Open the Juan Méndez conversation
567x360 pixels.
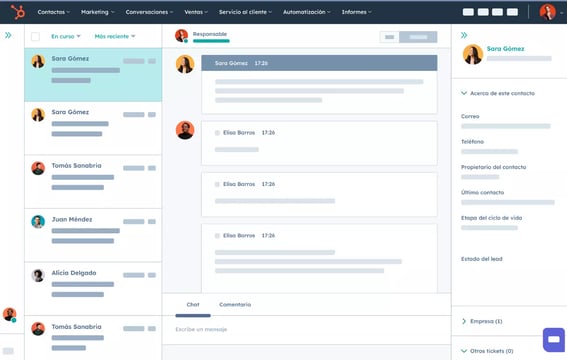click(x=93, y=235)
